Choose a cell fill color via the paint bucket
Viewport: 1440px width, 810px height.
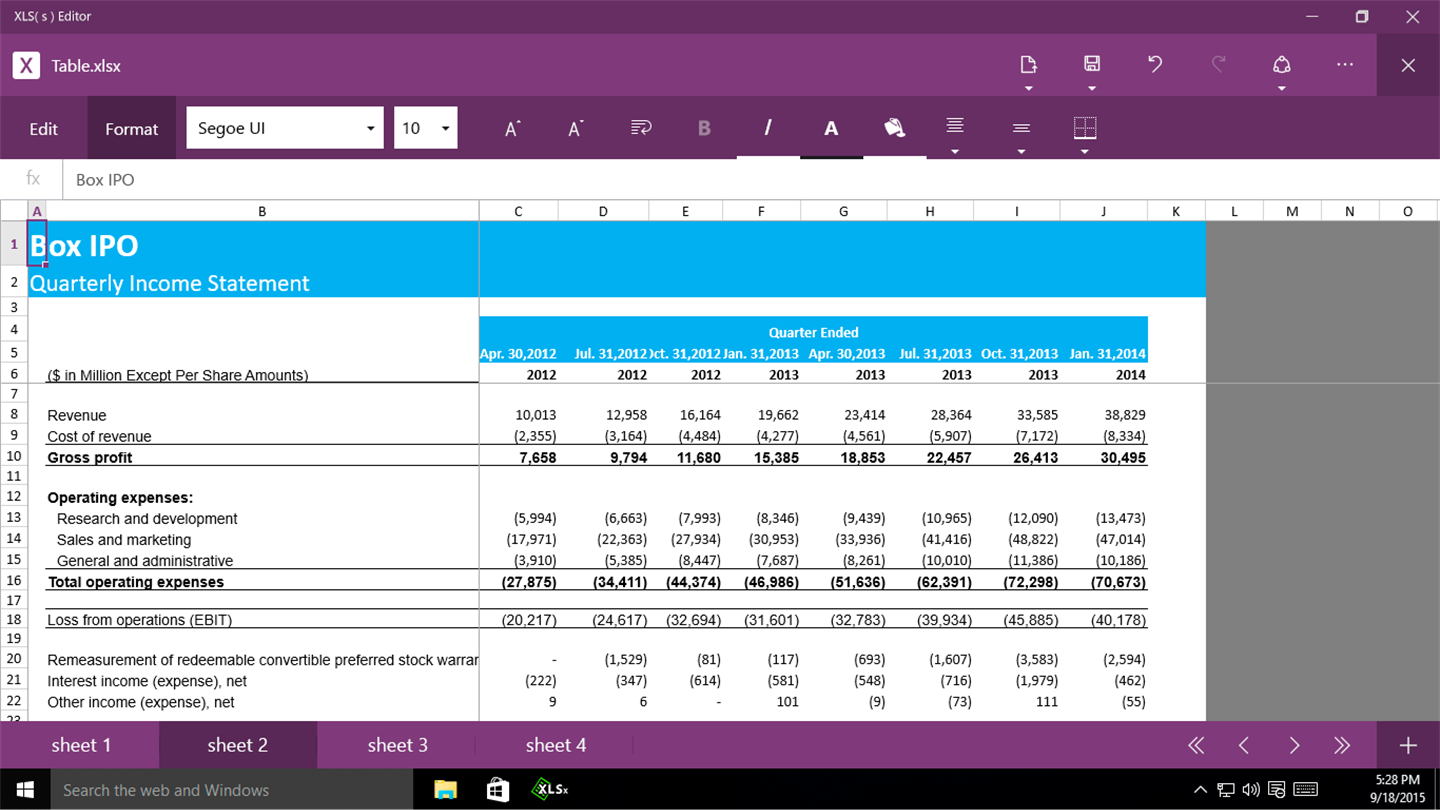pos(895,128)
